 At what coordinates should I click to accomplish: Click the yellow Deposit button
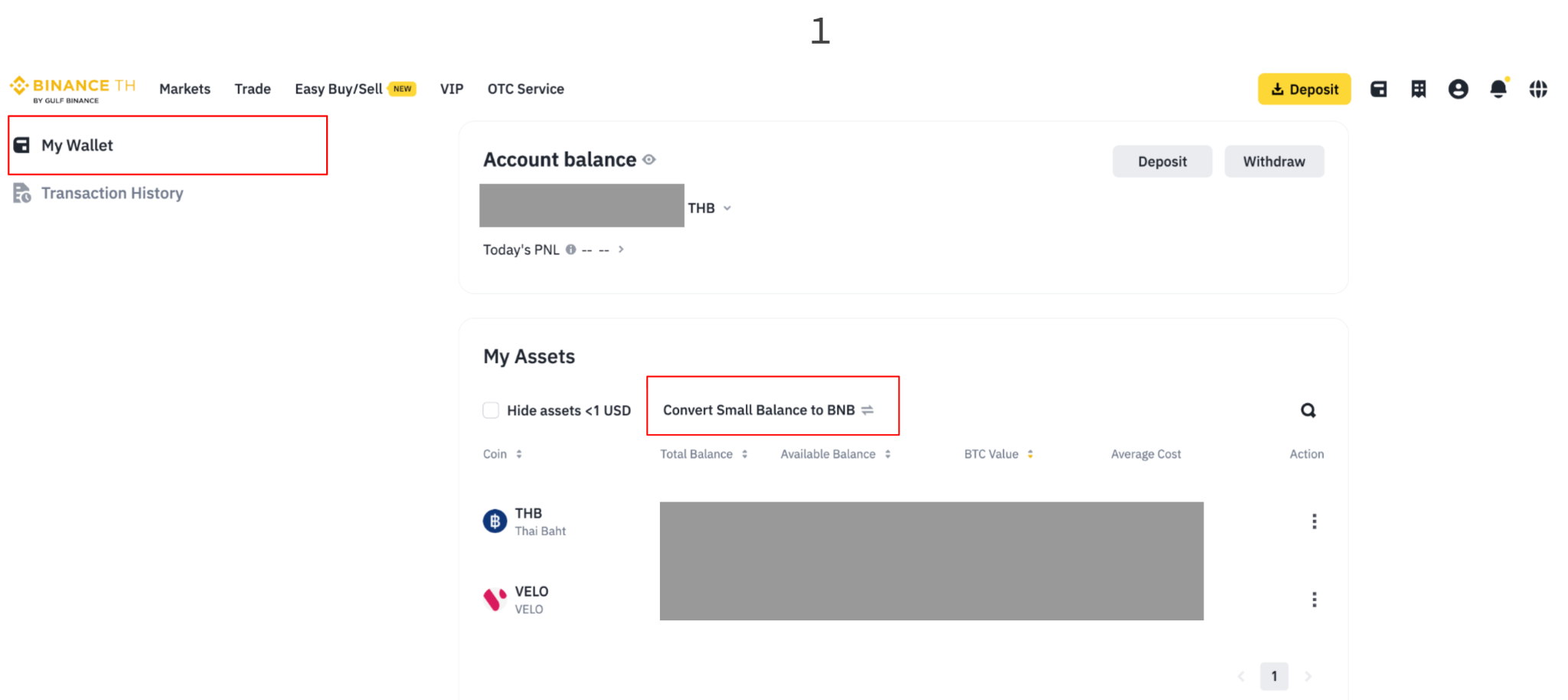(1304, 89)
